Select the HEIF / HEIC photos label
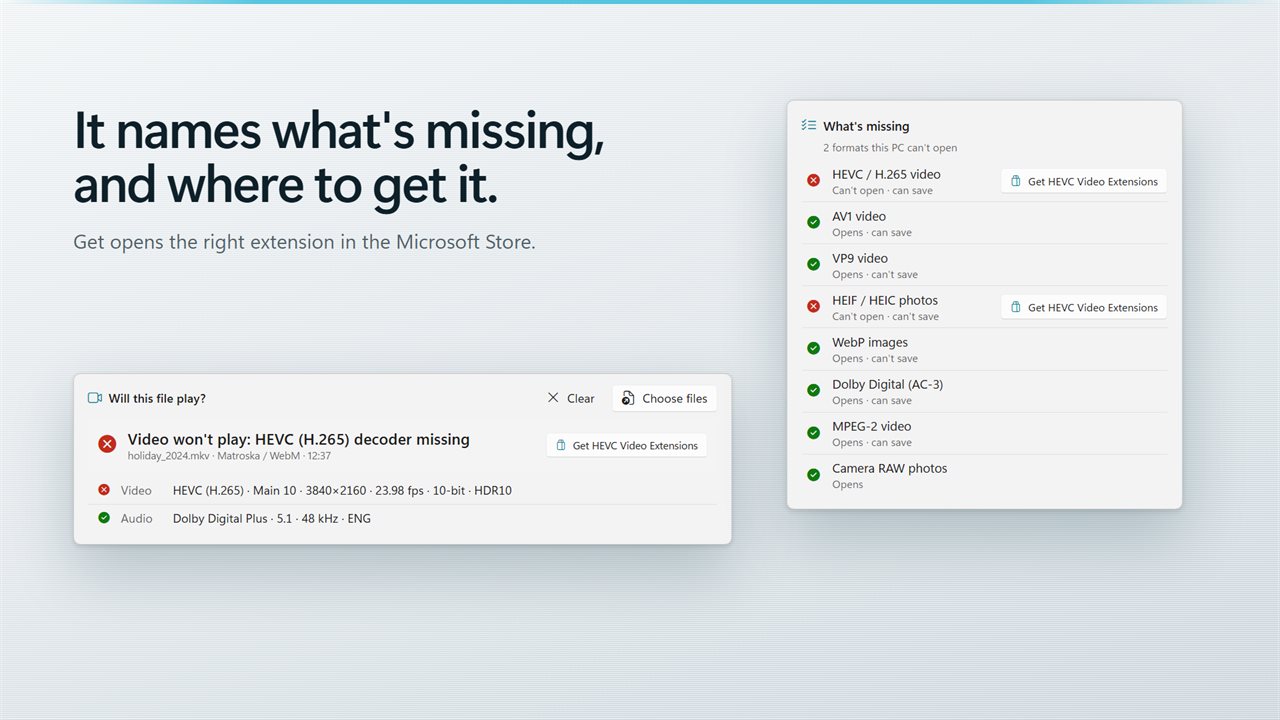The width and height of the screenshot is (1280, 720). [x=885, y=300]
